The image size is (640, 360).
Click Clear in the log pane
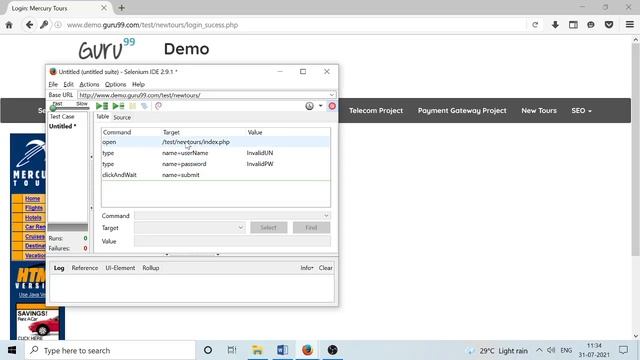(x=326, y=268)
